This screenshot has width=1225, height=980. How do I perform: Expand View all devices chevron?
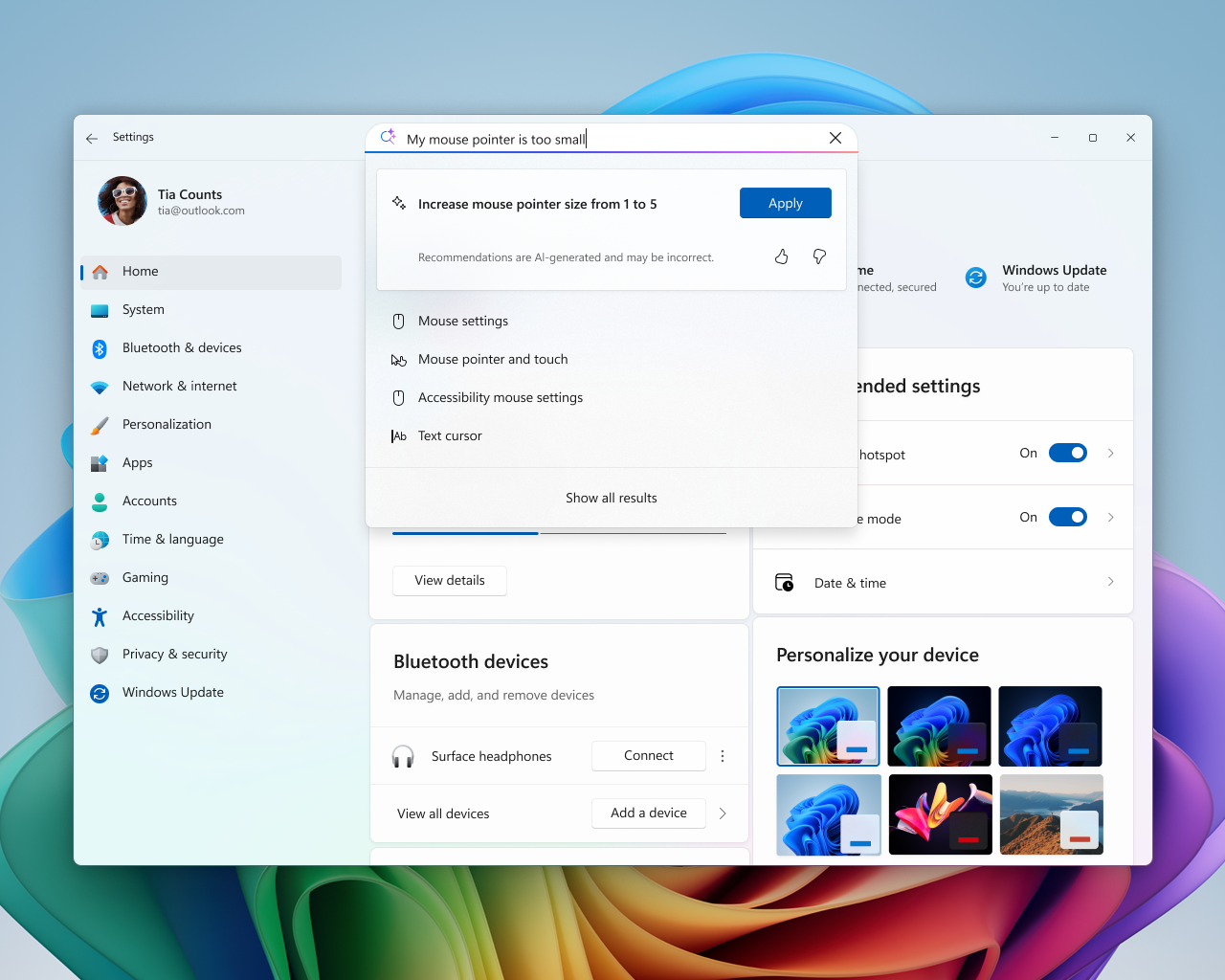[723, 813]
